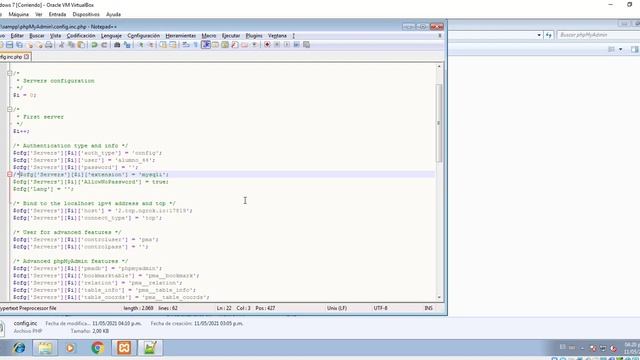Click the toolbar icon left of Function List
Viewport: 640px width, 360px height.
225,44
